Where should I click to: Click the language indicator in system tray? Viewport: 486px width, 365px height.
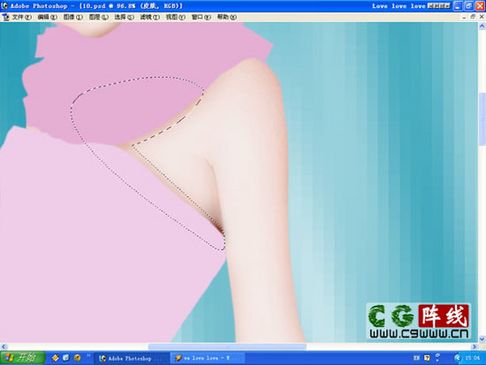[x=416, y=358]
